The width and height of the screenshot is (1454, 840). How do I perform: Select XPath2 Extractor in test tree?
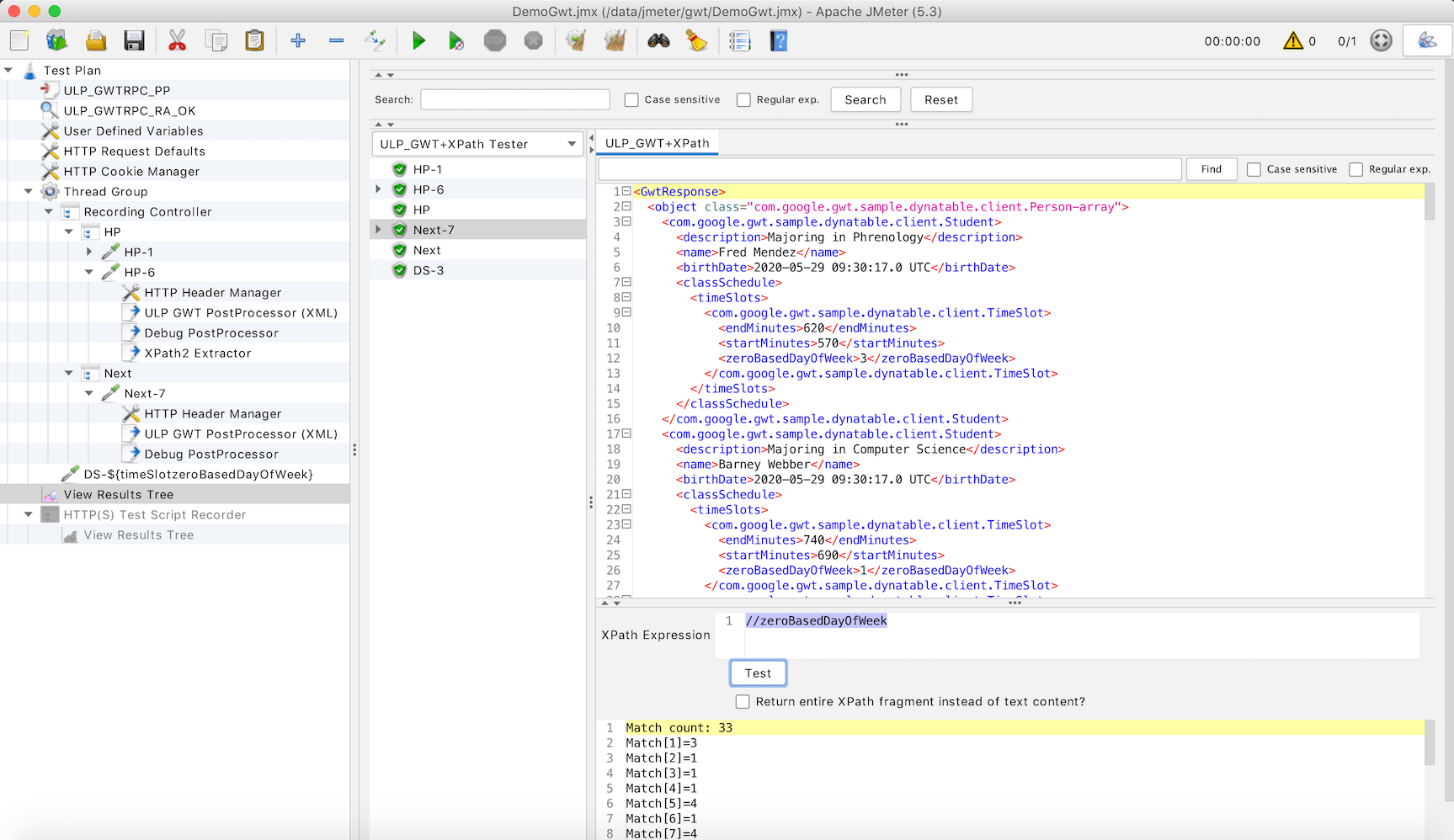tap(197, 354)
